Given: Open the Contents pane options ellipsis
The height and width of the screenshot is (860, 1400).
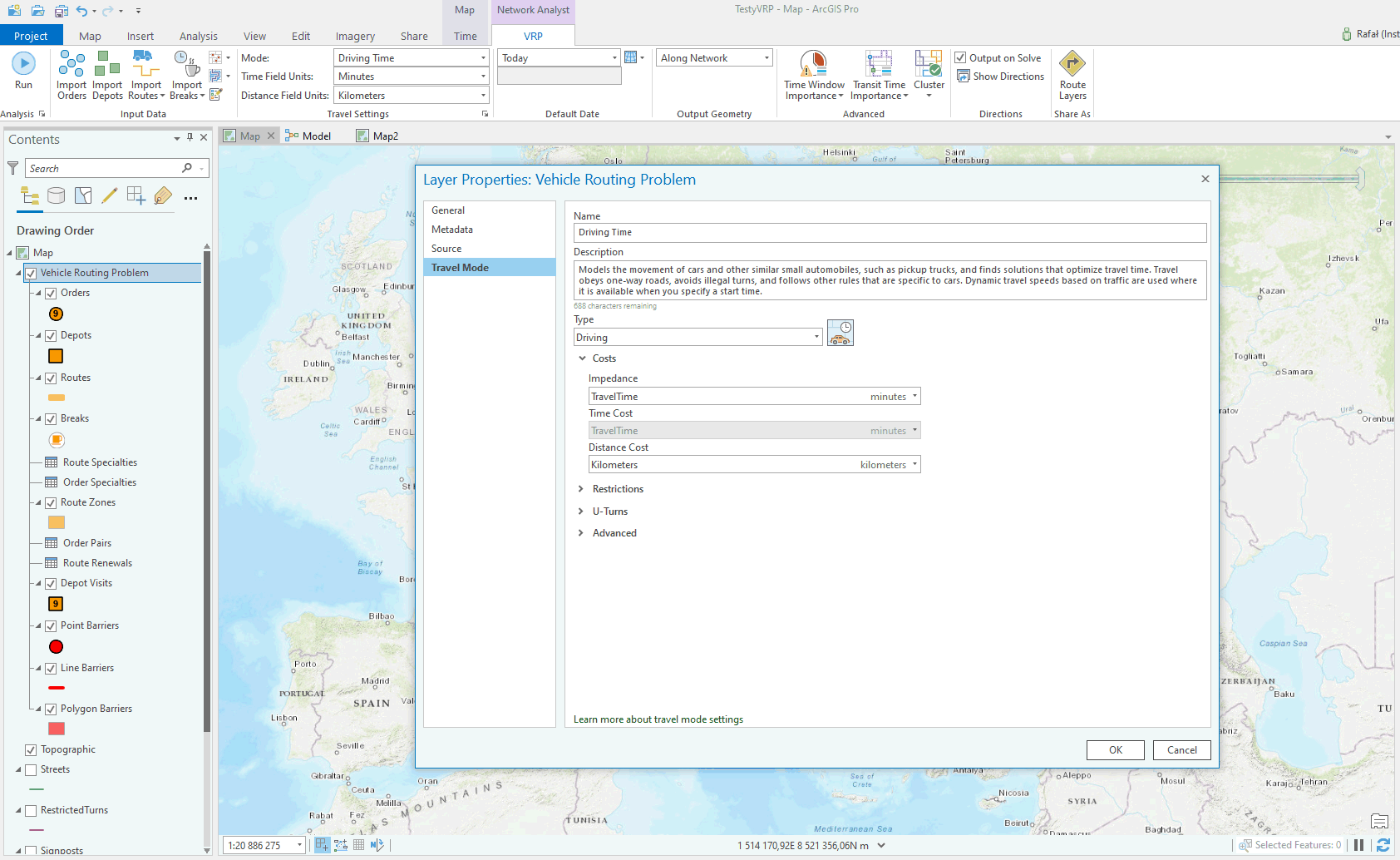Looking at the screenshot, I should (x=190, y=198).
